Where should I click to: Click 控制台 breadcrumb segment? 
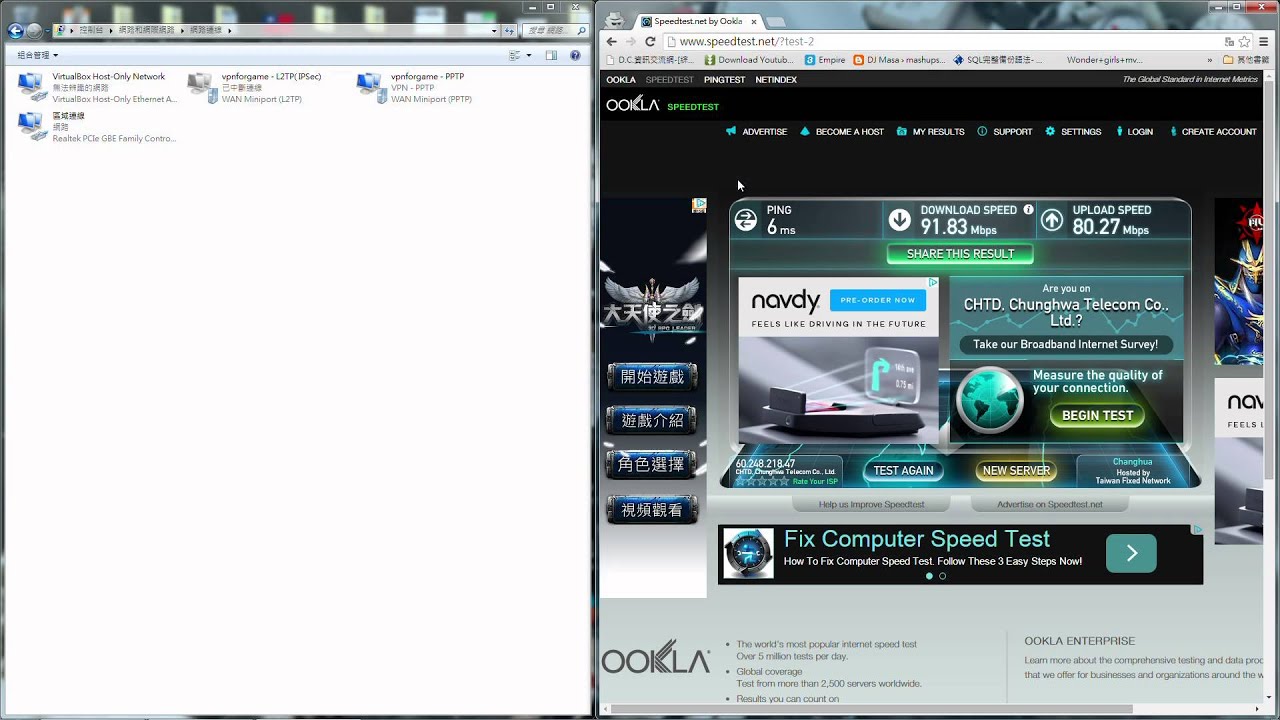(92, 31)
